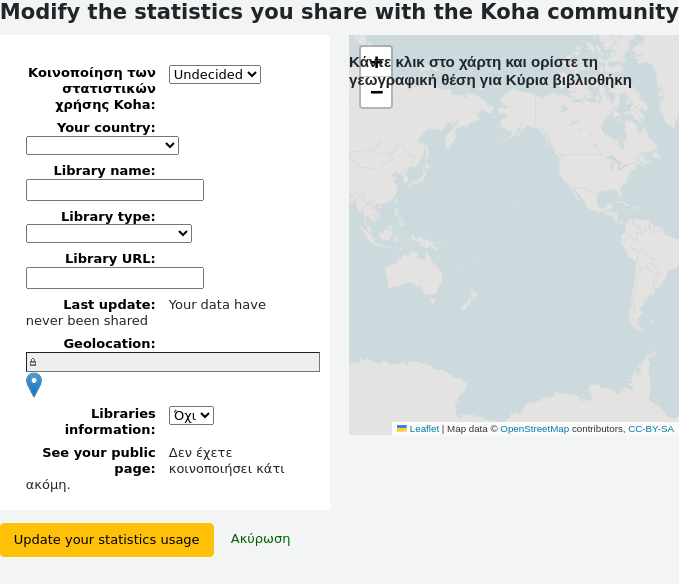Focus the Library URL text field
Viewport: 679px width, 584px height.
pyautogui.click(x=115, y=278)
